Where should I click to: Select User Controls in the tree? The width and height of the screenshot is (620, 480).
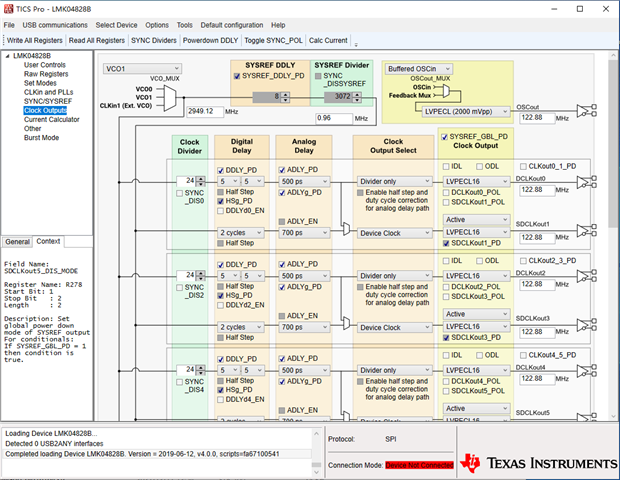coord(45,65)
